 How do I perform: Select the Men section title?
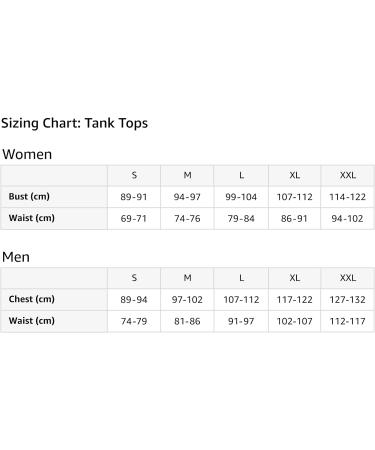point(16,257)
